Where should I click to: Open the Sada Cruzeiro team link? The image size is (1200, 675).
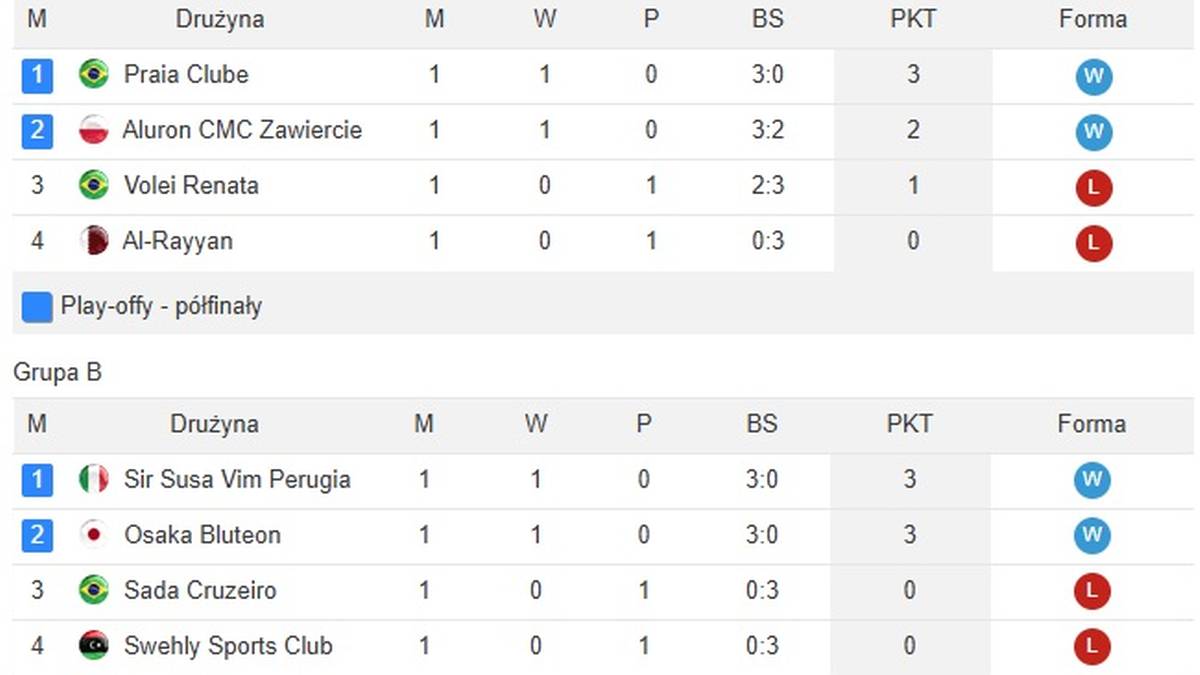coord(199,590)
